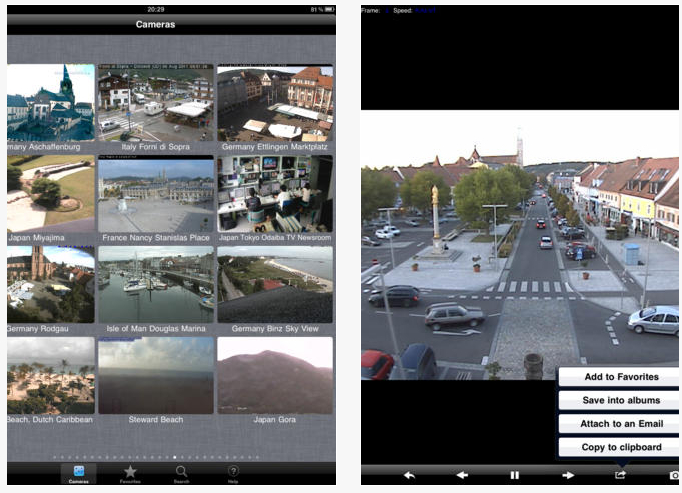Click the 'Isle of Man Douglas Marina' label
This screenshot has height=493, width=682.
point(156,329)
